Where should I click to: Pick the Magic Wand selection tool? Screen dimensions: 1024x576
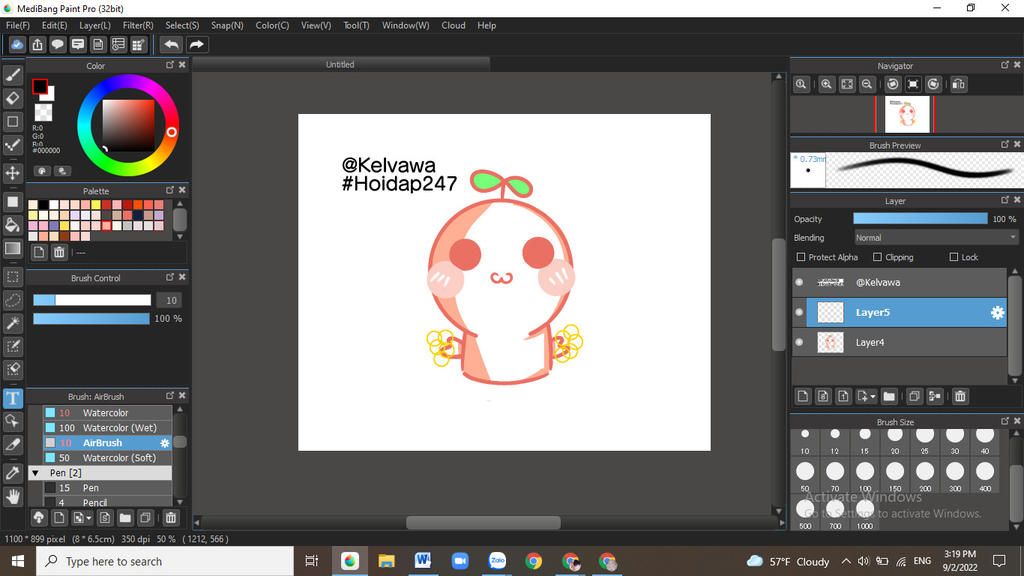pyautogui.click(x=13, y=323)
